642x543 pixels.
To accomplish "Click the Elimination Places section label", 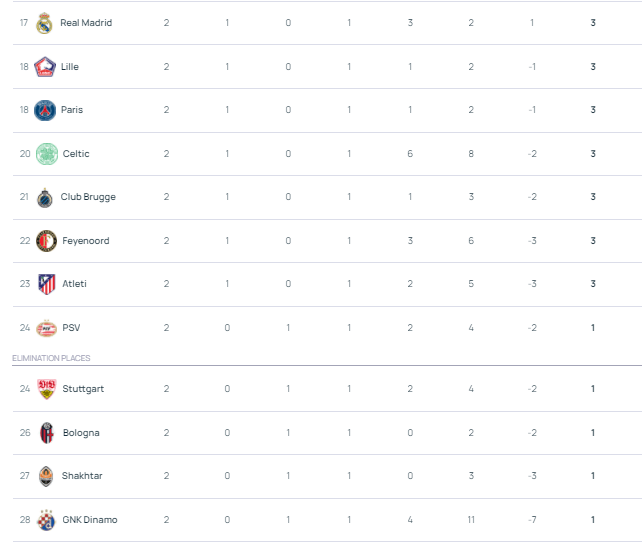I will (51, 358).
